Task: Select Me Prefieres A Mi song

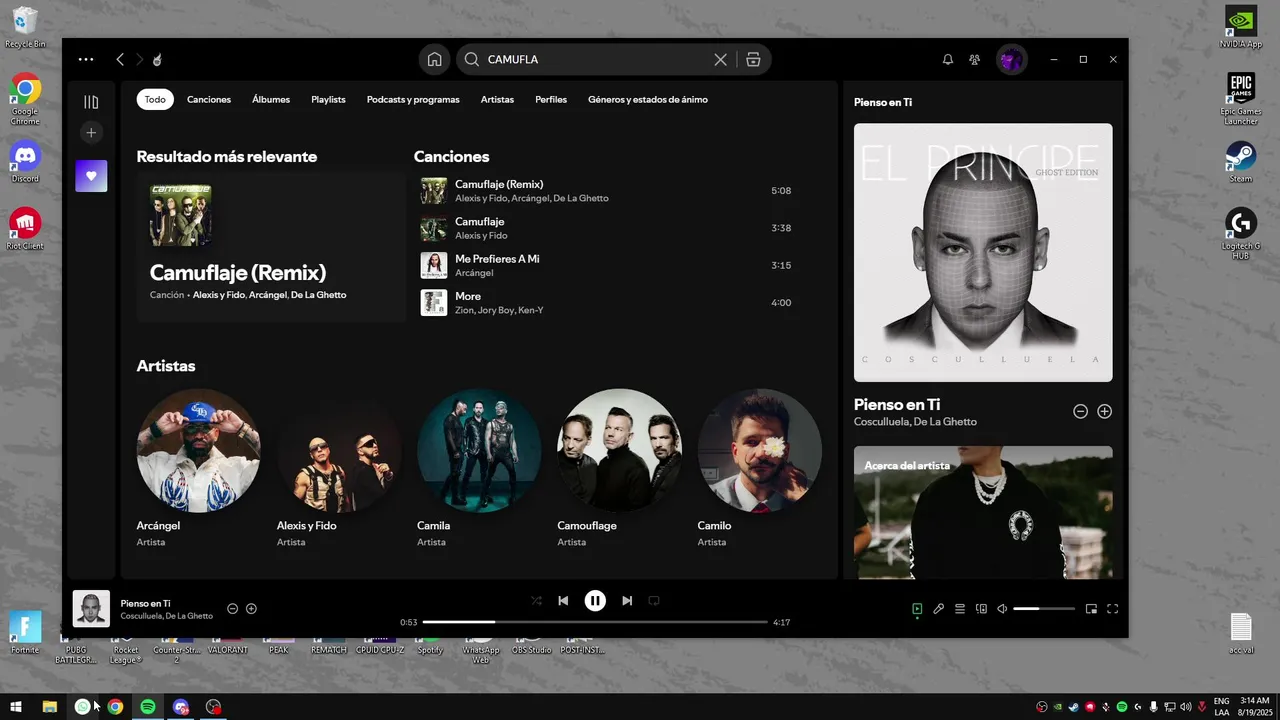Action: [x=610, y=265]
